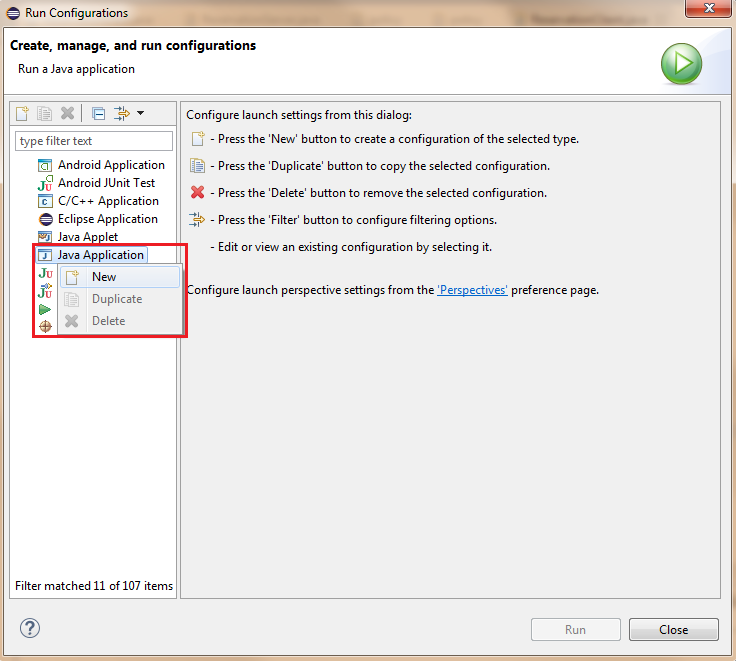This screenshot has height=661, width=736.
Task: Click the Close button
Action: coord(674,630)
